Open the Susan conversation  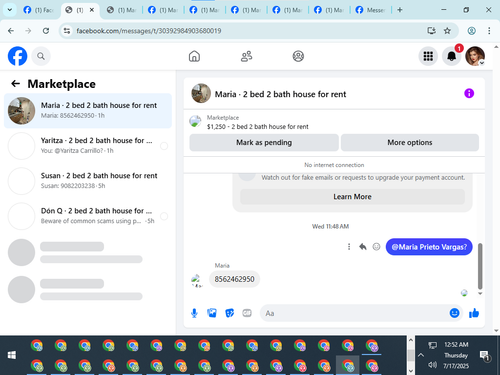coord(88,181)
